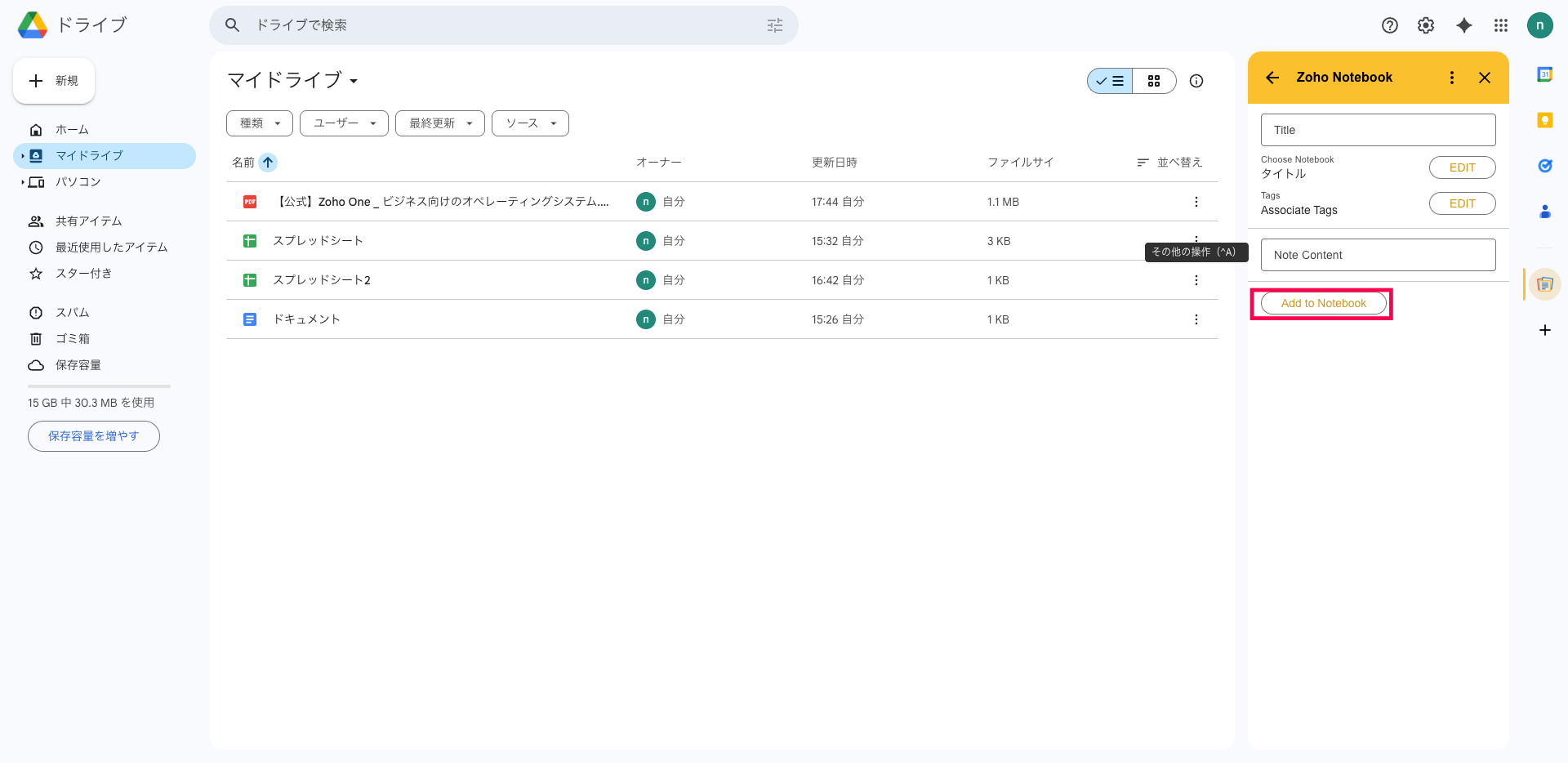
Task: Open the 種類 filter dropdown
Action: tap(260, 123)
